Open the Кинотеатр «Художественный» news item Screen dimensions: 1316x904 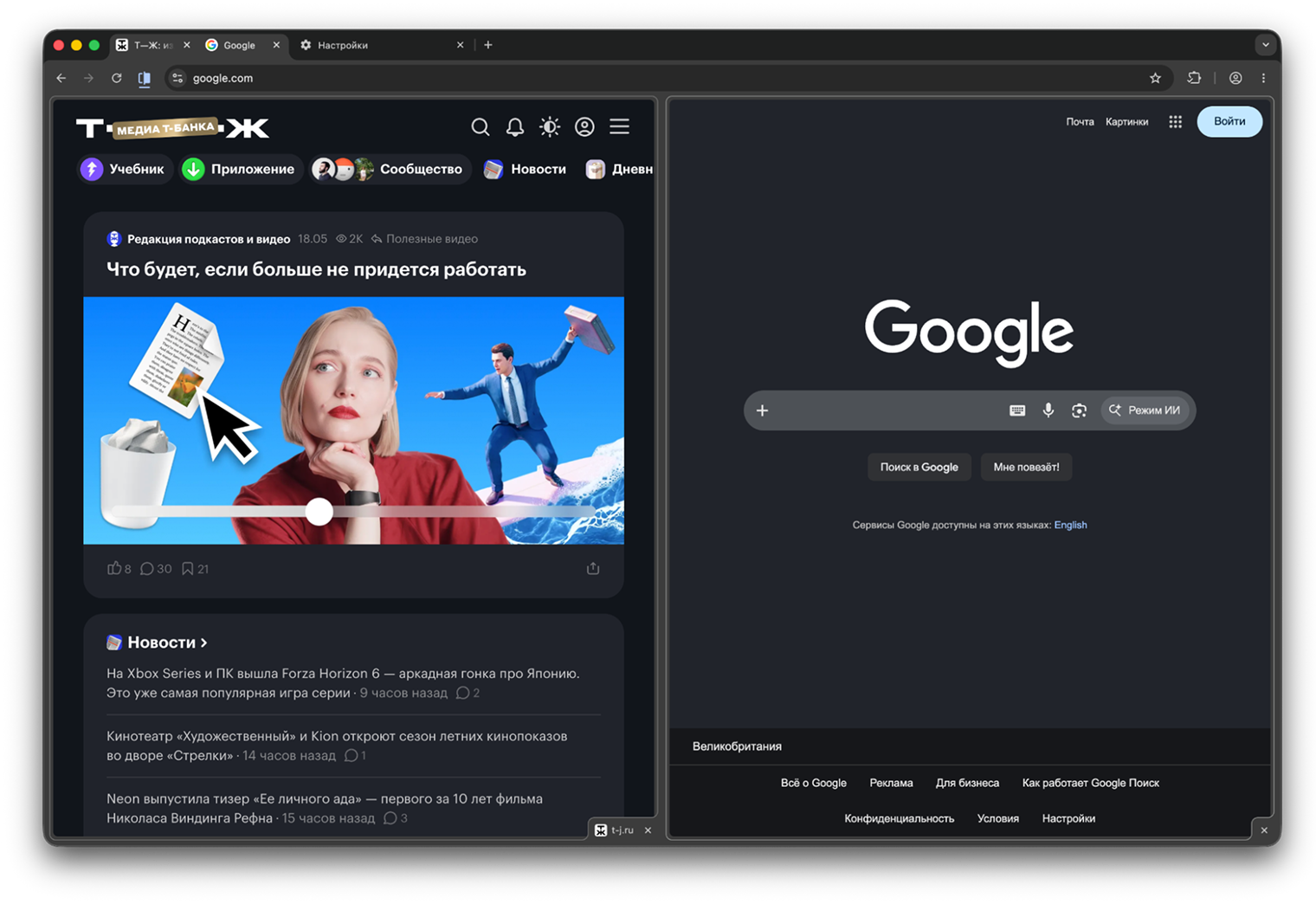[x=337, y=746]
